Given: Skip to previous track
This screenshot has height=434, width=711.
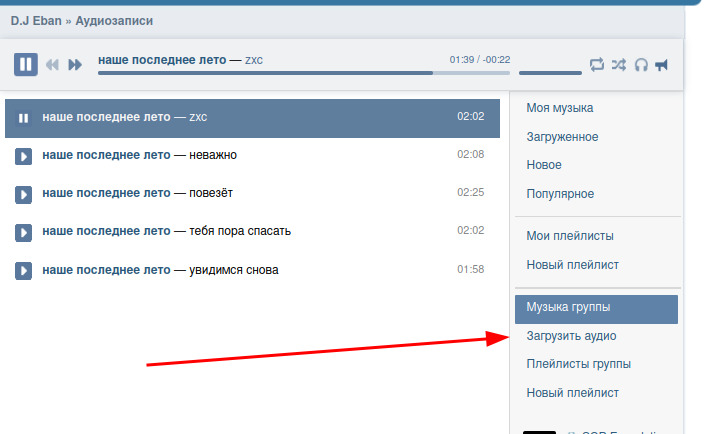Looking at the screenshot, I should coord(53,65).
